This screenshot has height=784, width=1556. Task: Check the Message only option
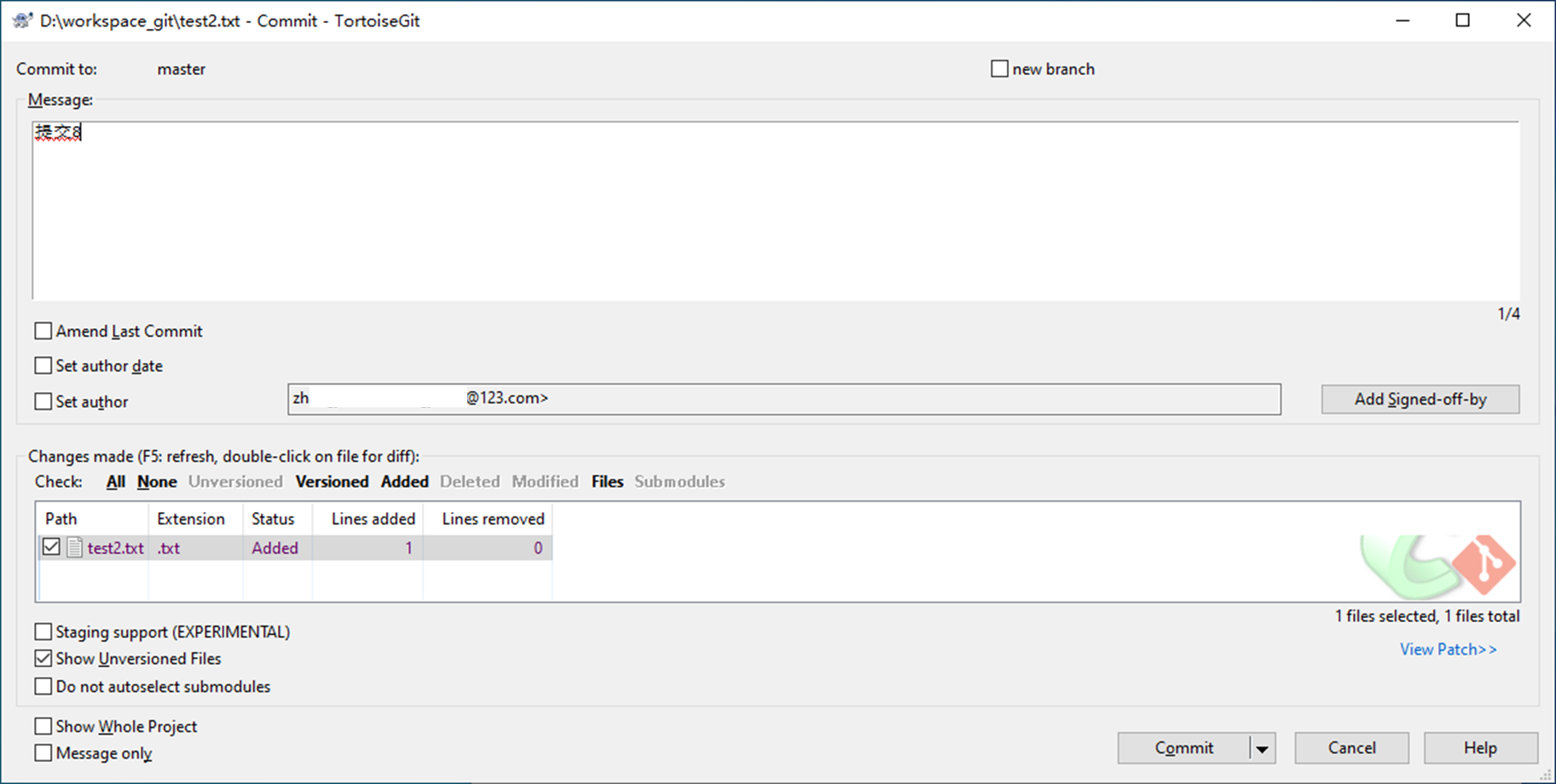(43, 753)
